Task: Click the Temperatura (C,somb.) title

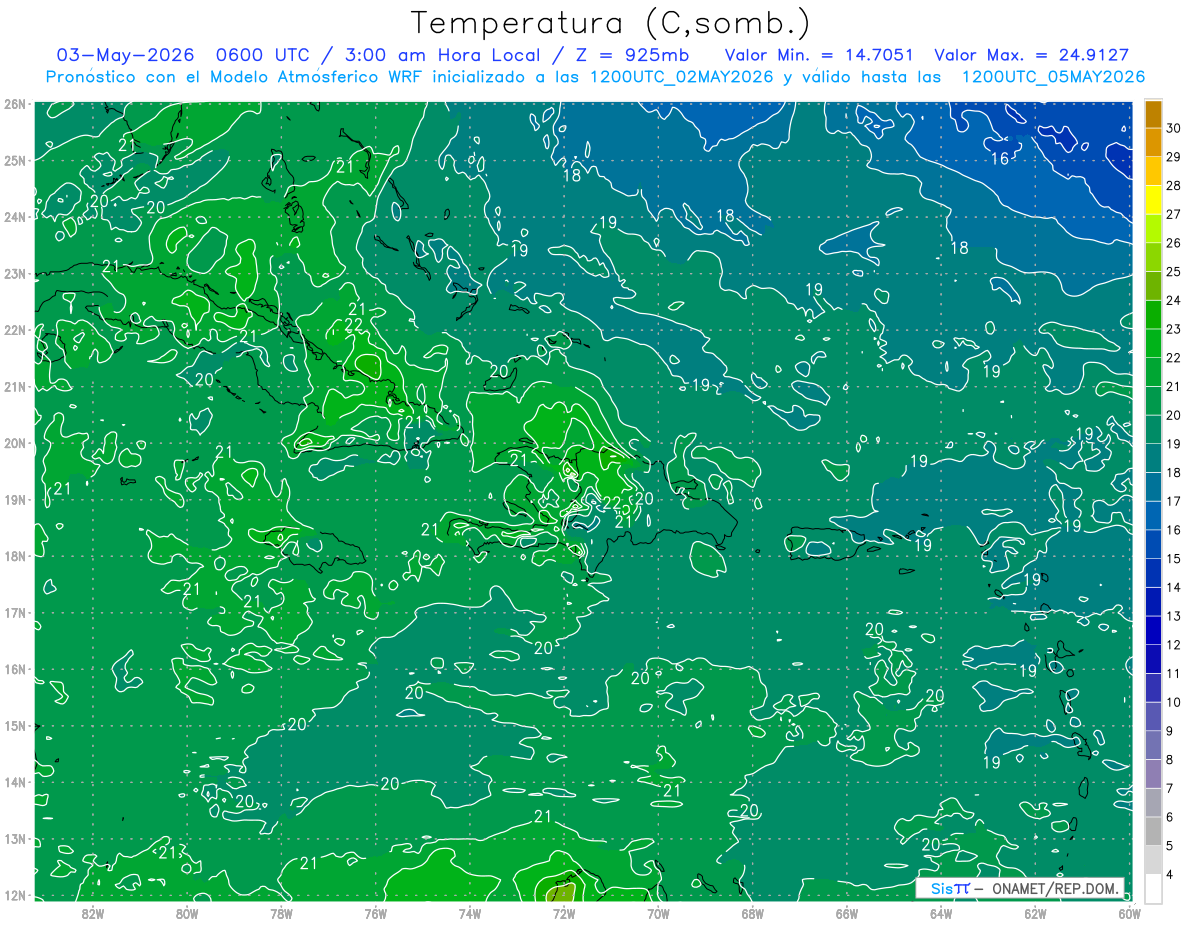Action: tap(610, 23)
